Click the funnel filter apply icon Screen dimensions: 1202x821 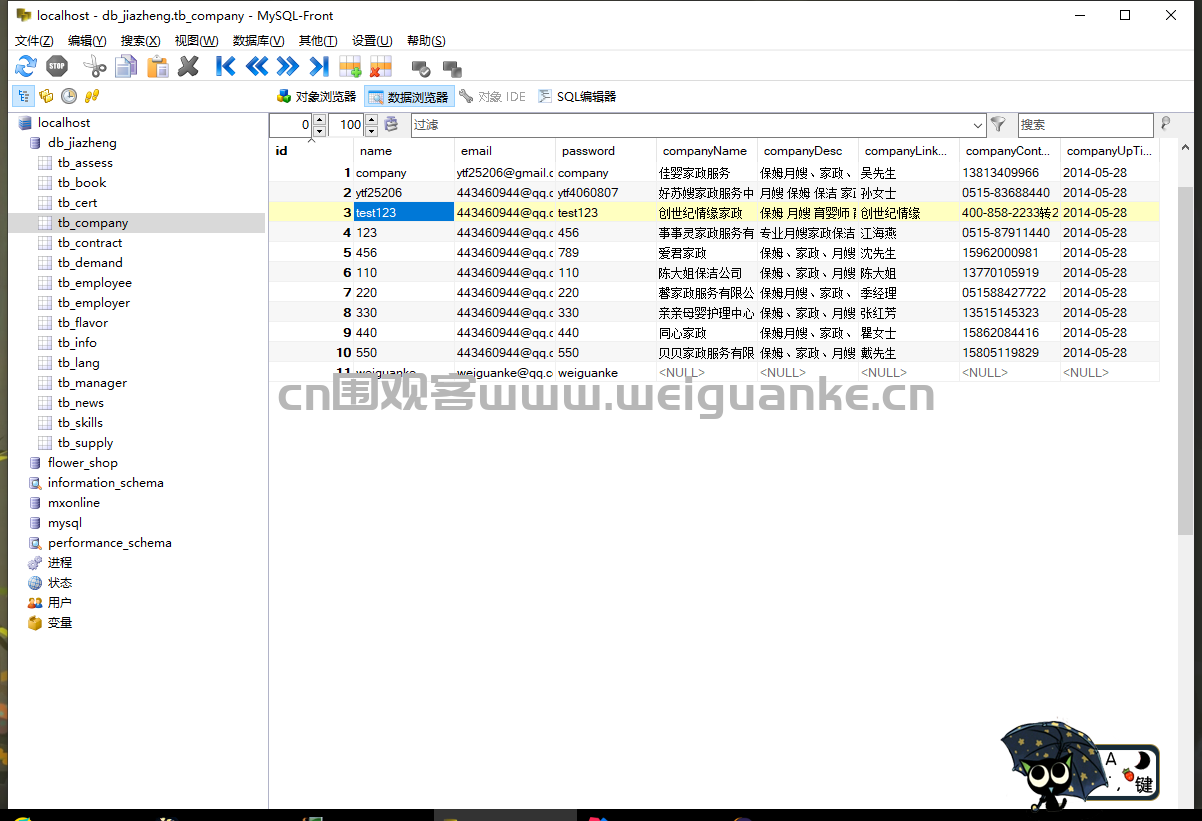tap(998, 124)
